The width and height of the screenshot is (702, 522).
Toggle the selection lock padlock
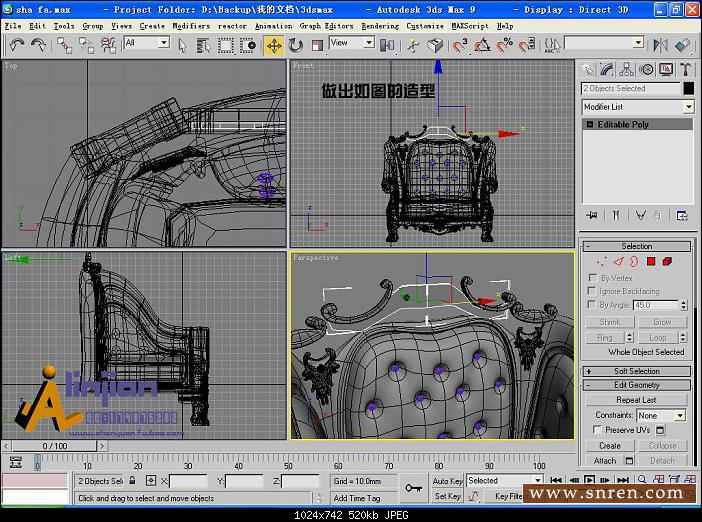point(132,480)
